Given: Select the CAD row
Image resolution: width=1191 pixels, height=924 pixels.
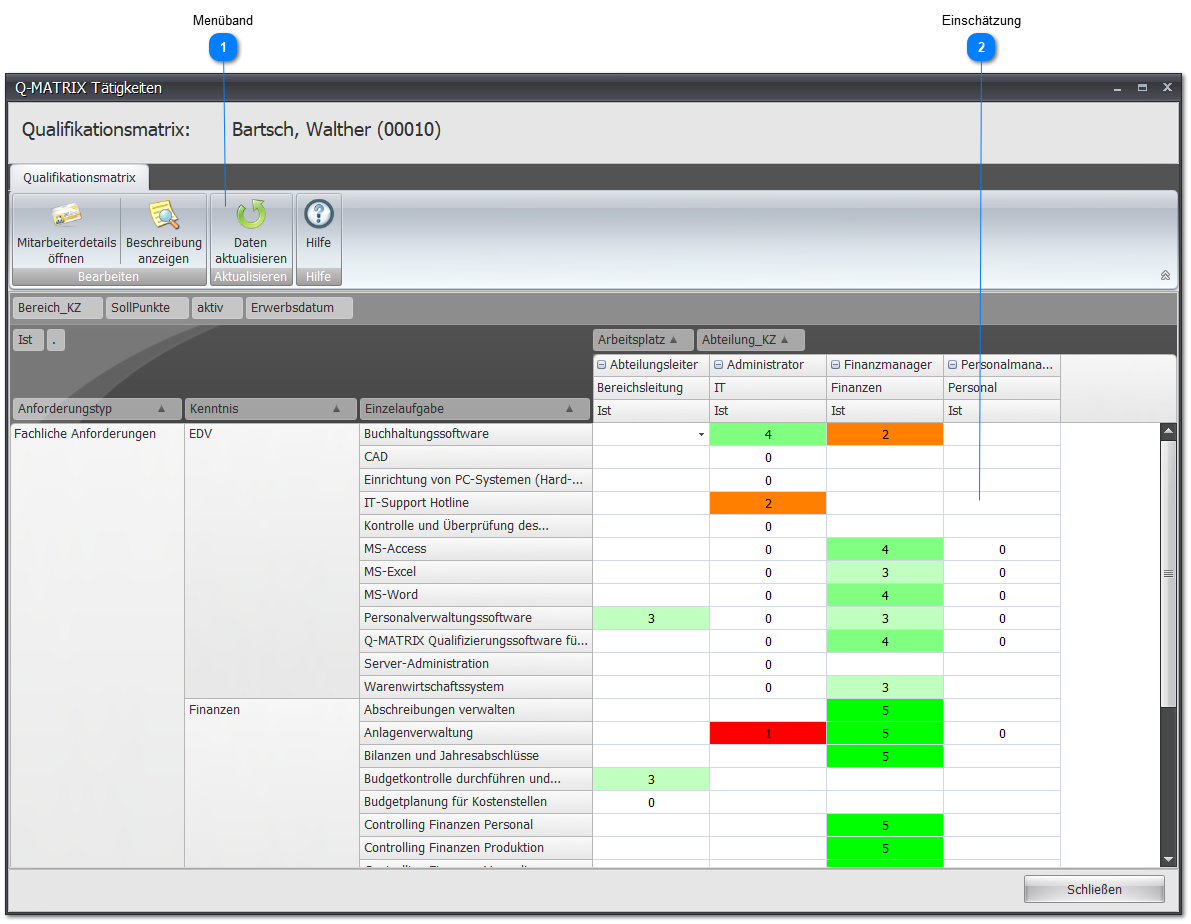Looking at the screenshot, I should [475, 457].
